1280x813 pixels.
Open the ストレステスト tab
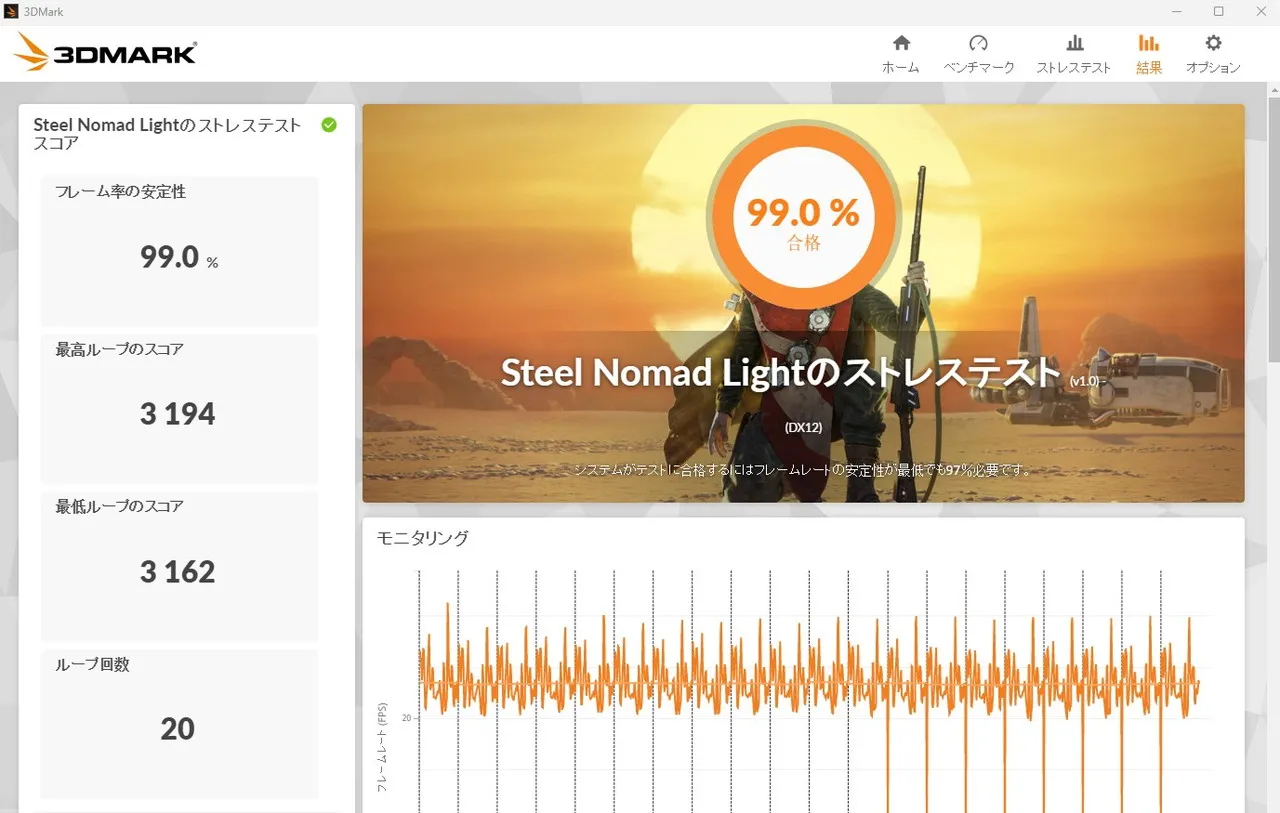pos(1074,54)
